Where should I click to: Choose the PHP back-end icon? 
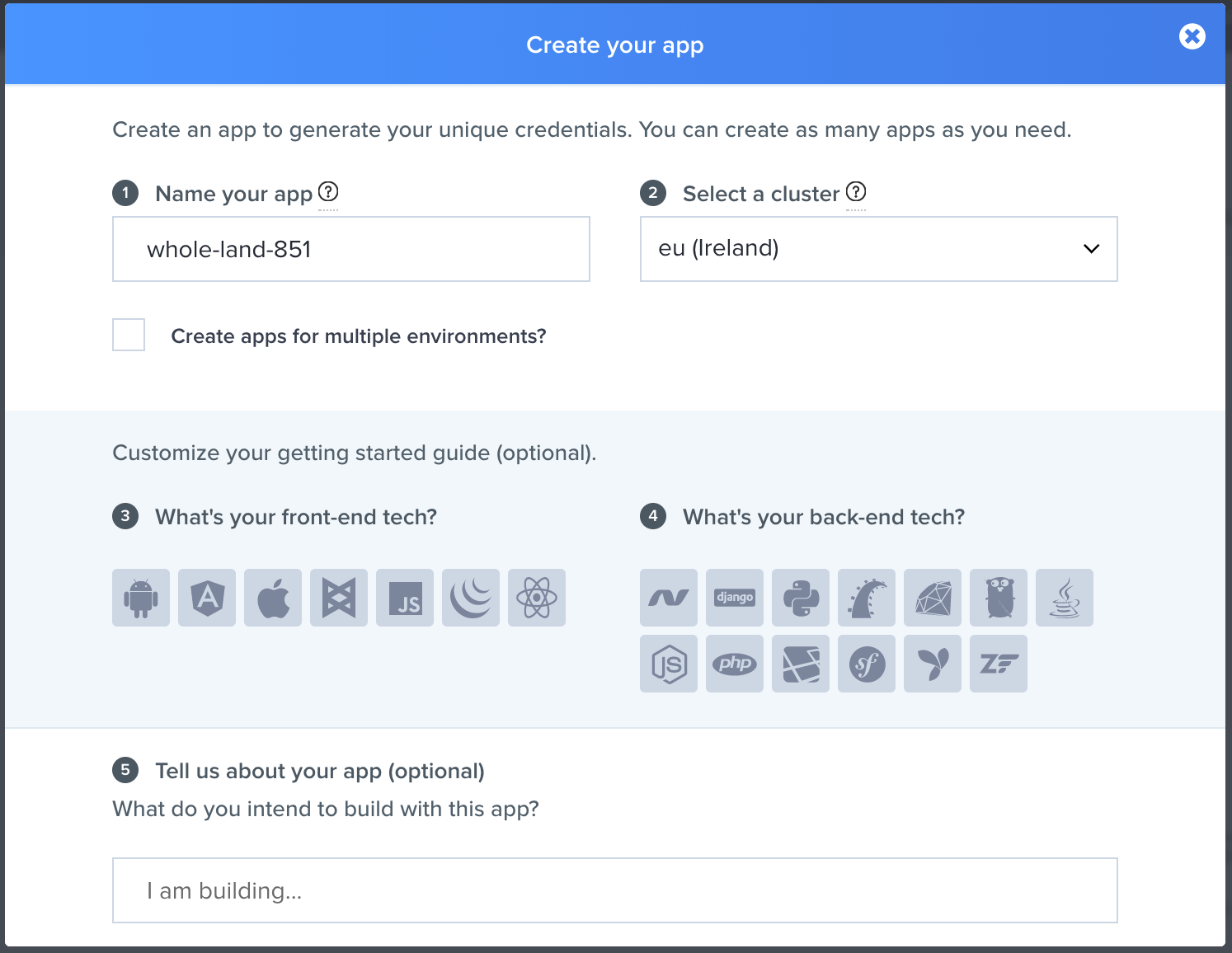click(x=735, y=664)
